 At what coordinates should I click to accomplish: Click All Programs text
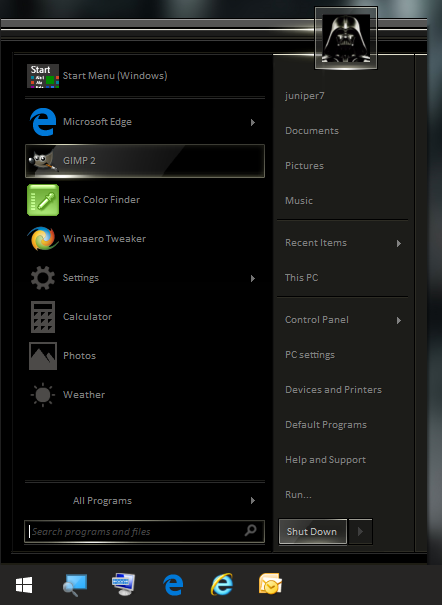(102, 501)
